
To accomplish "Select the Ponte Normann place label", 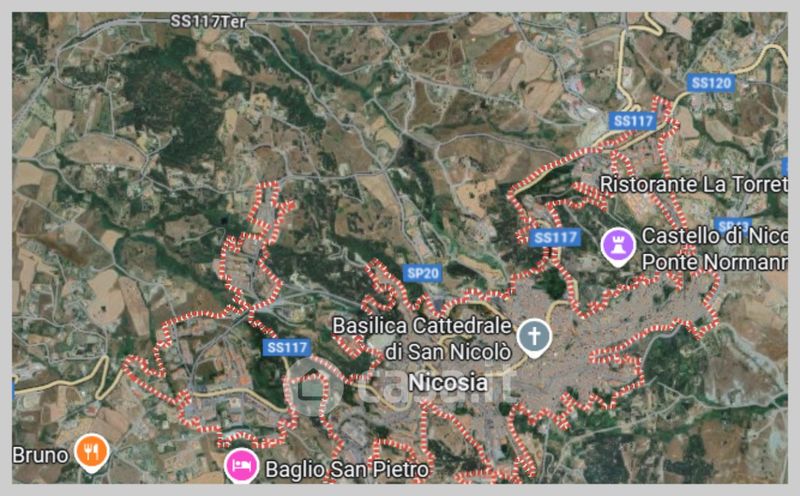I will 714,262.
